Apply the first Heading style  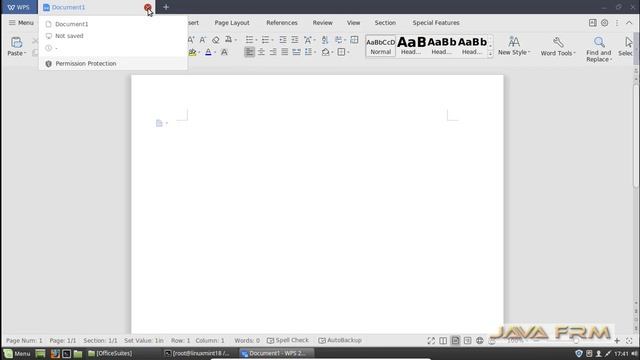[x=411, y=46]
